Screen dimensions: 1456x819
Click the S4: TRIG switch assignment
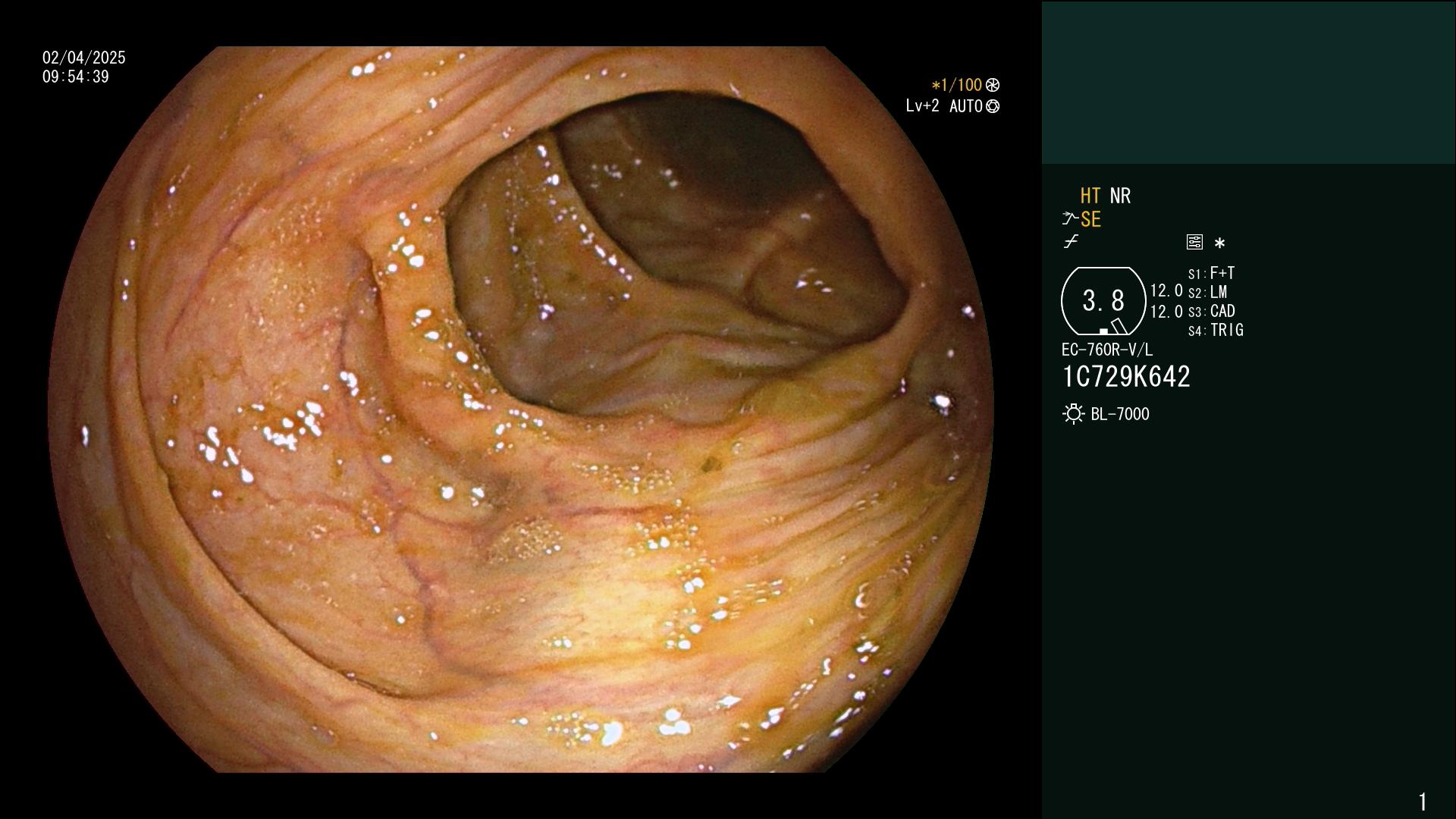pos(1216,330)
